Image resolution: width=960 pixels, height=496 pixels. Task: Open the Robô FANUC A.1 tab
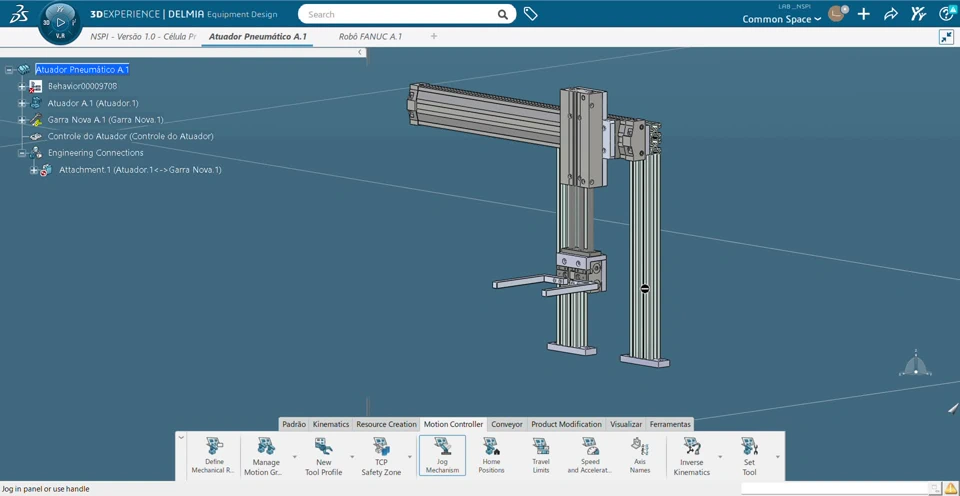click(x=370, y=36)
